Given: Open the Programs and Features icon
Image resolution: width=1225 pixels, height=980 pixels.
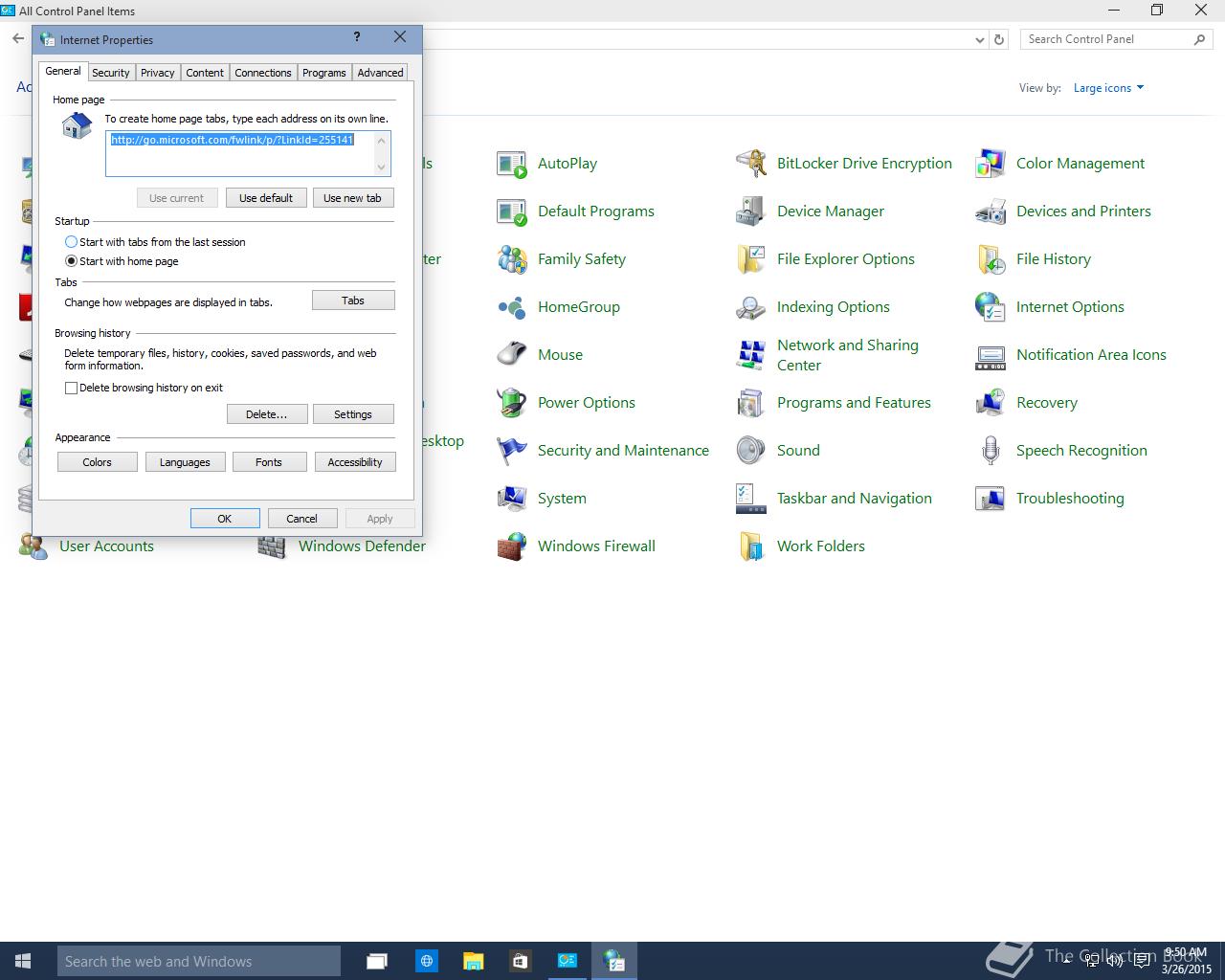Looking at the screenshot, I should pyautogui.click(x=751, y=403).
